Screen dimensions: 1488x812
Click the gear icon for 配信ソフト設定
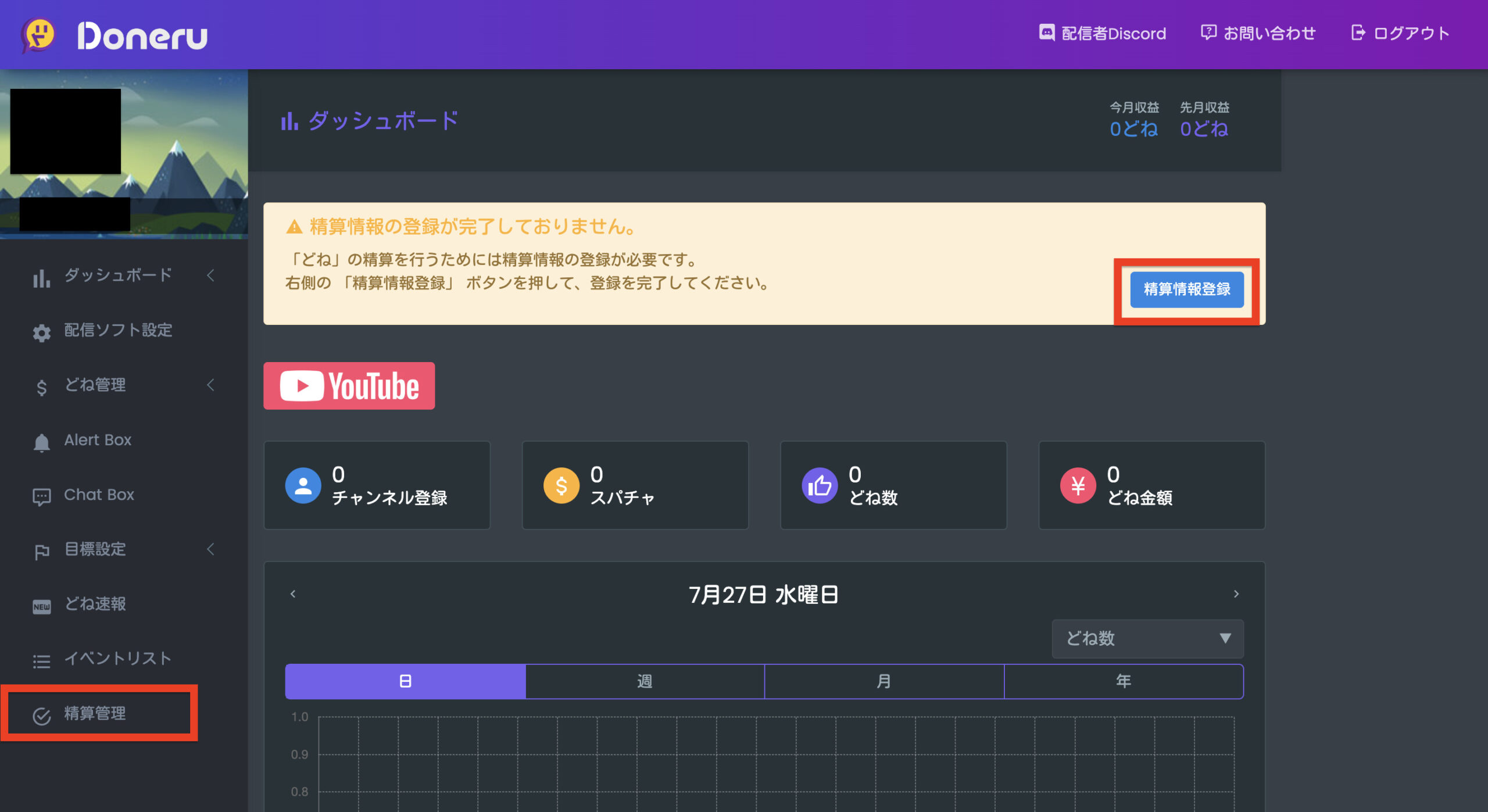[41, 332]
